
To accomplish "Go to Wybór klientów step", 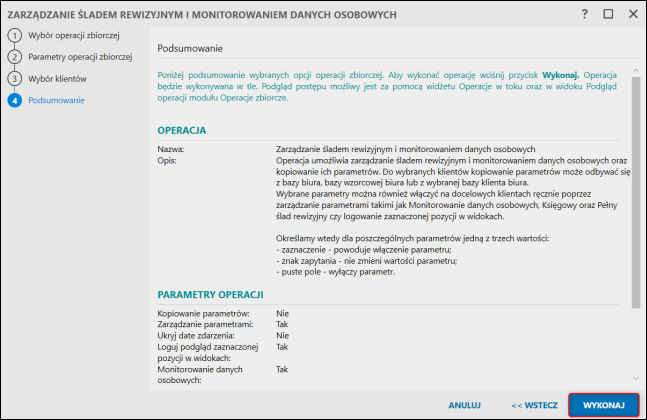I will coord(57,78).
